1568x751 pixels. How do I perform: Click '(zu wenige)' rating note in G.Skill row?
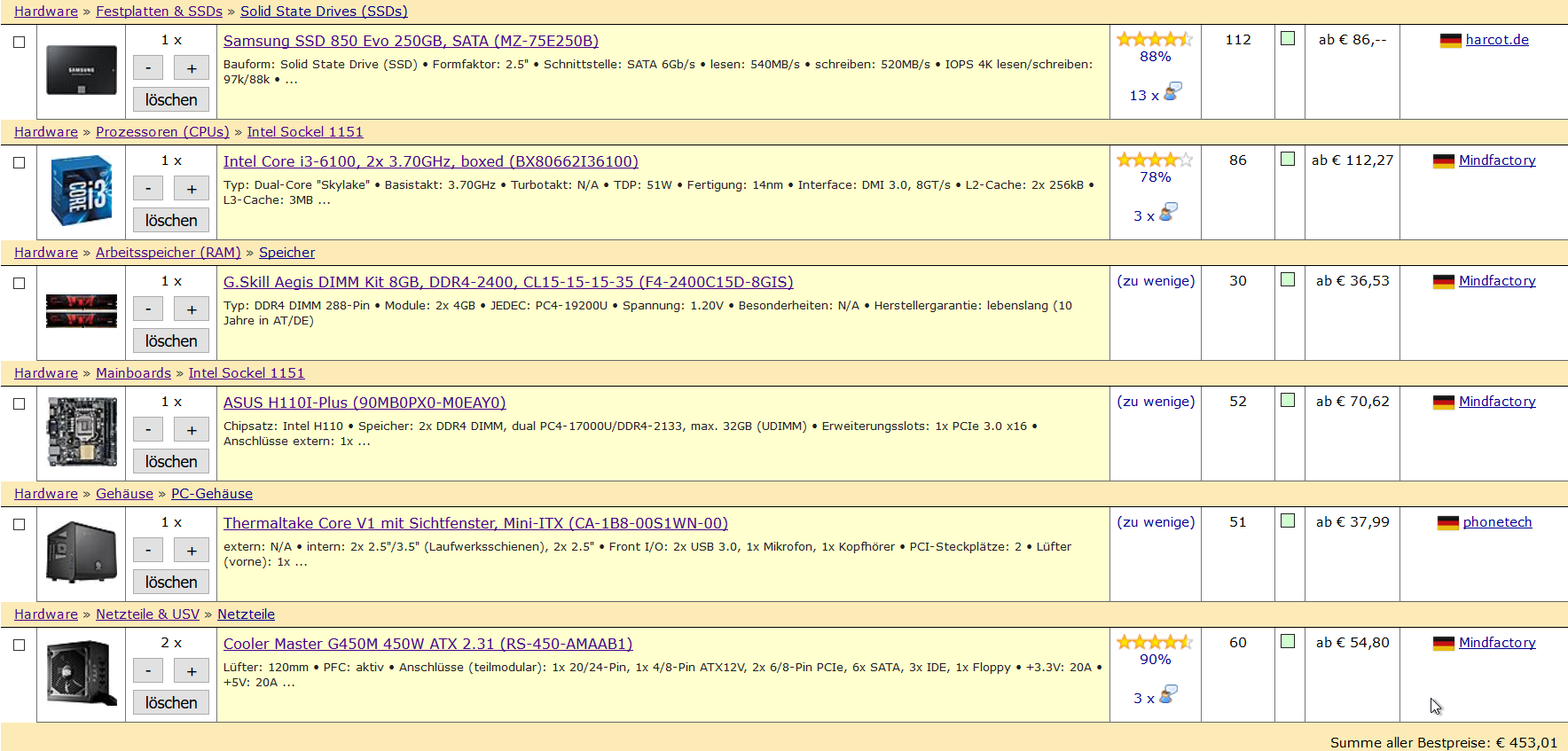pyautogui.click(x=1156, y=281)
